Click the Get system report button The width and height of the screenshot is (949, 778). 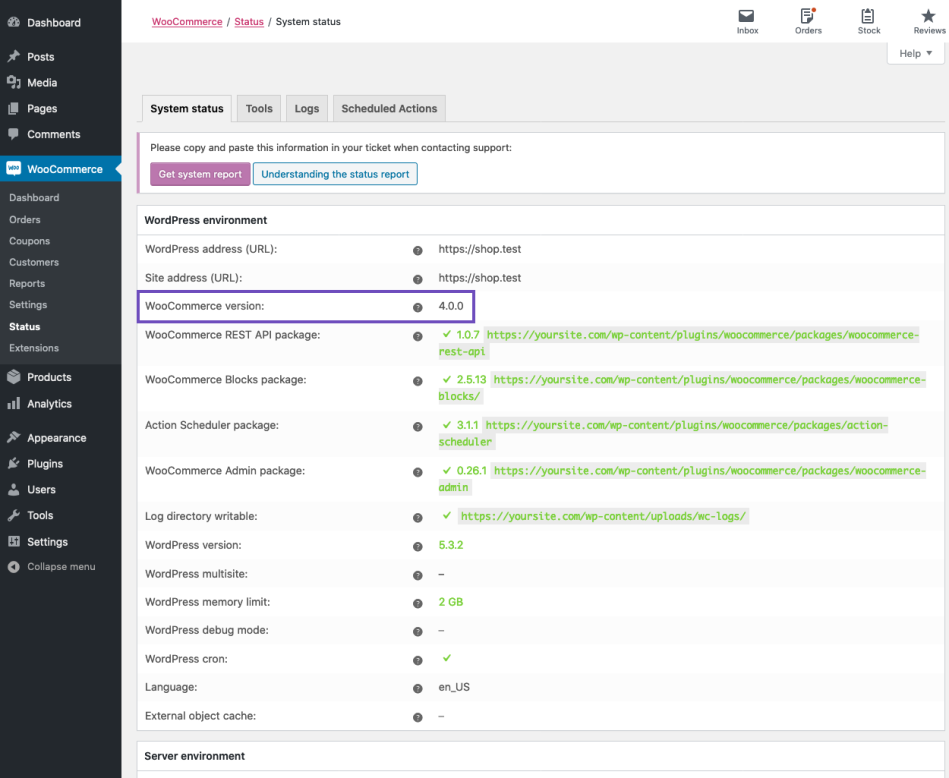click(200, 174)
